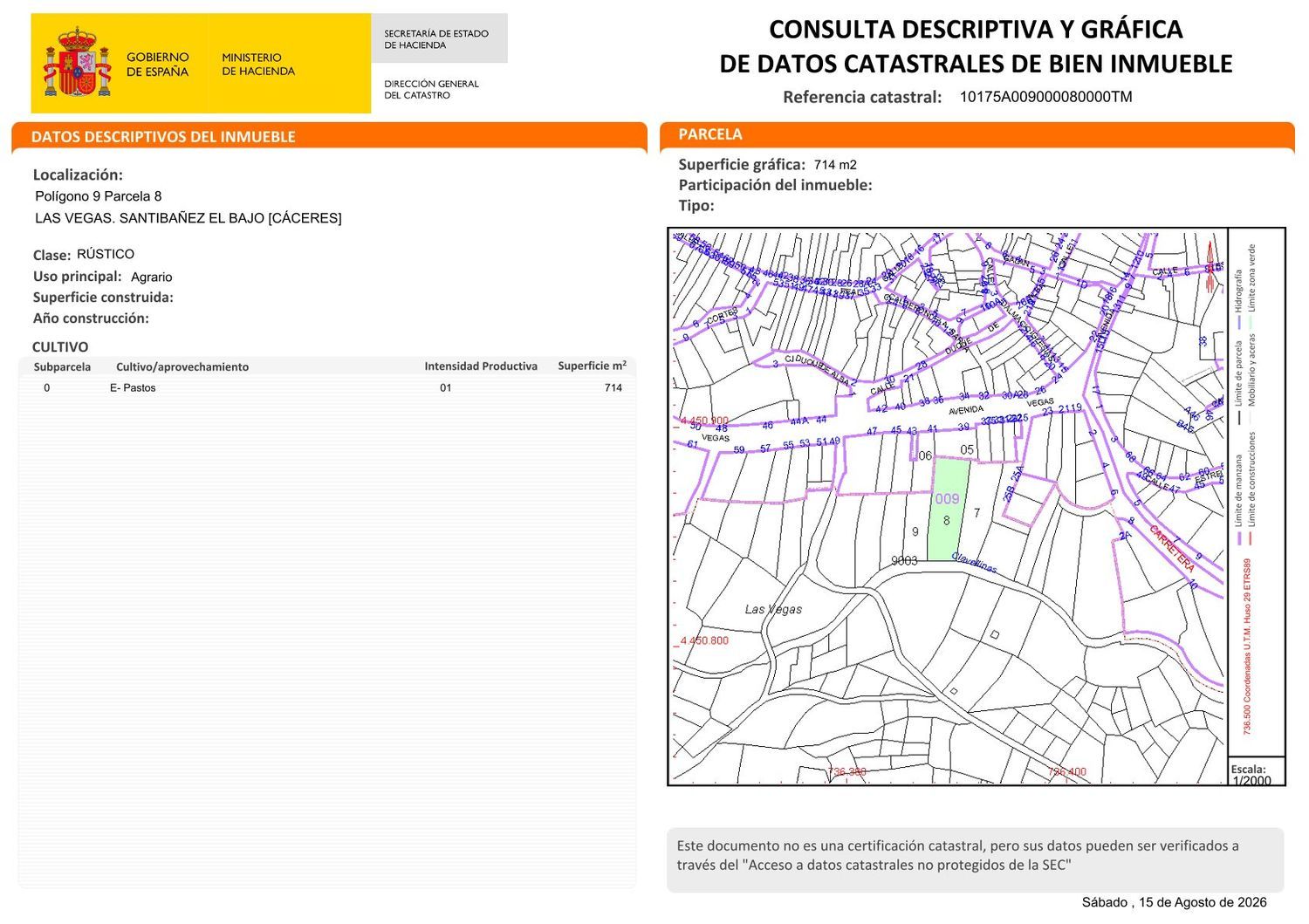The width and height of the screenshot is (1309, 924).
Task: Click the "Año construcción:" label
Action: click(x=91, y=318)
